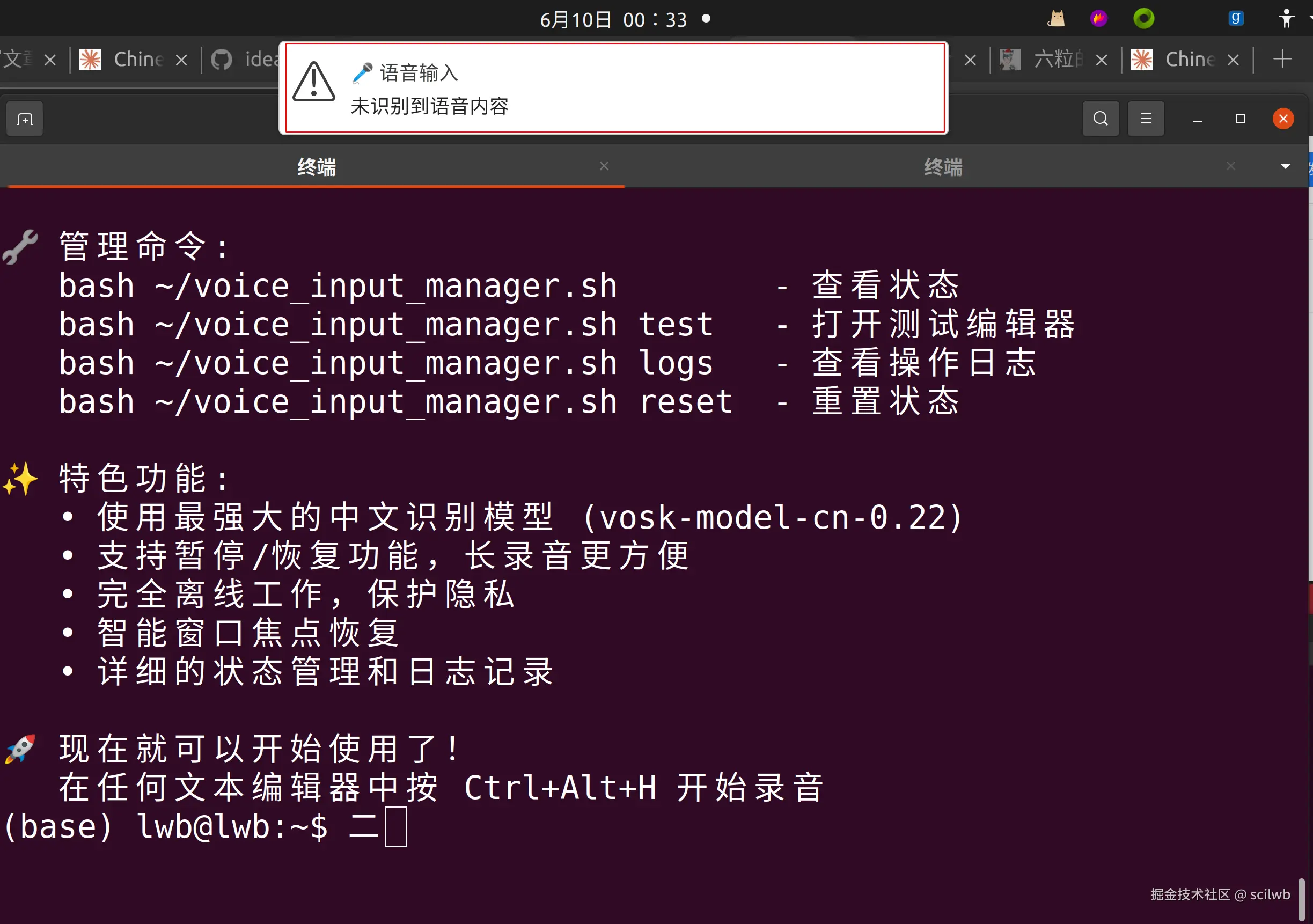Expand the terminal tab list dropdown arrow
This screenshot has width=1313, height=924.
(1285, 166)
